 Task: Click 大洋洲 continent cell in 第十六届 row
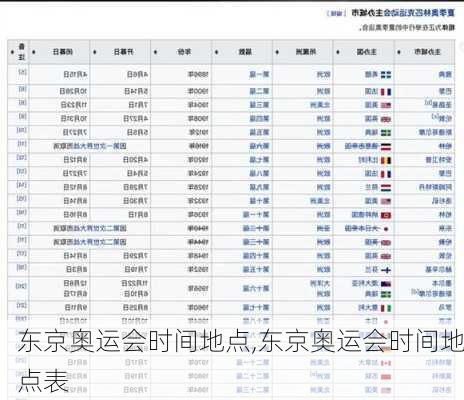coord(320,284)
